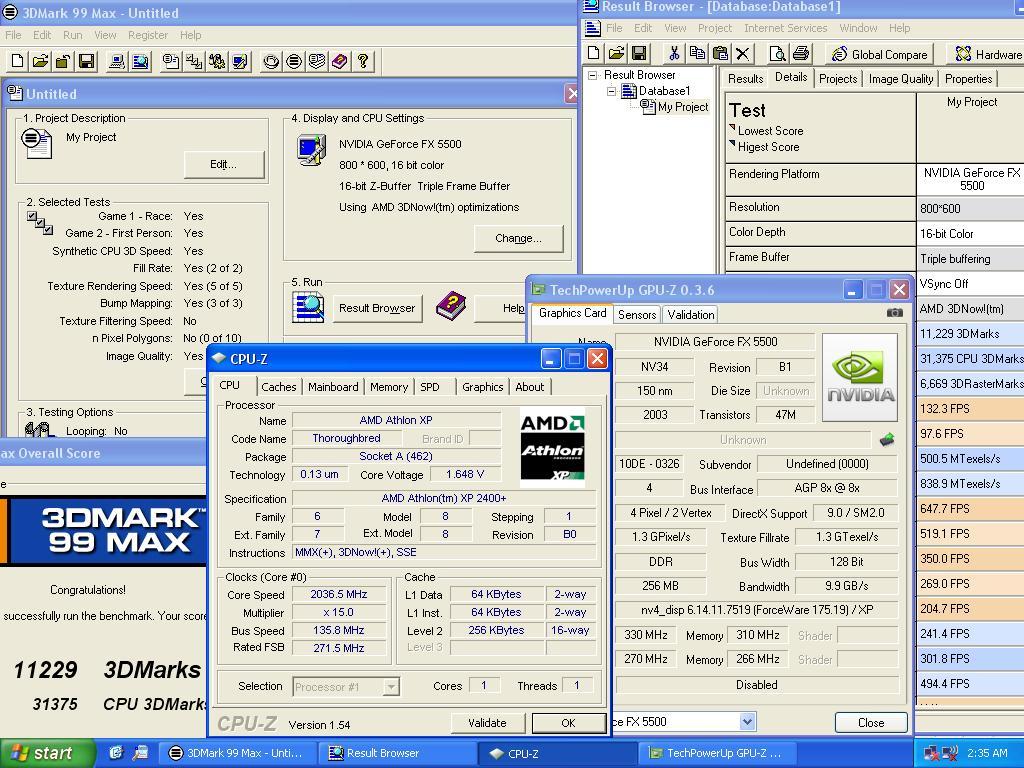Click Result Browser button in Run section

(377, 308)
